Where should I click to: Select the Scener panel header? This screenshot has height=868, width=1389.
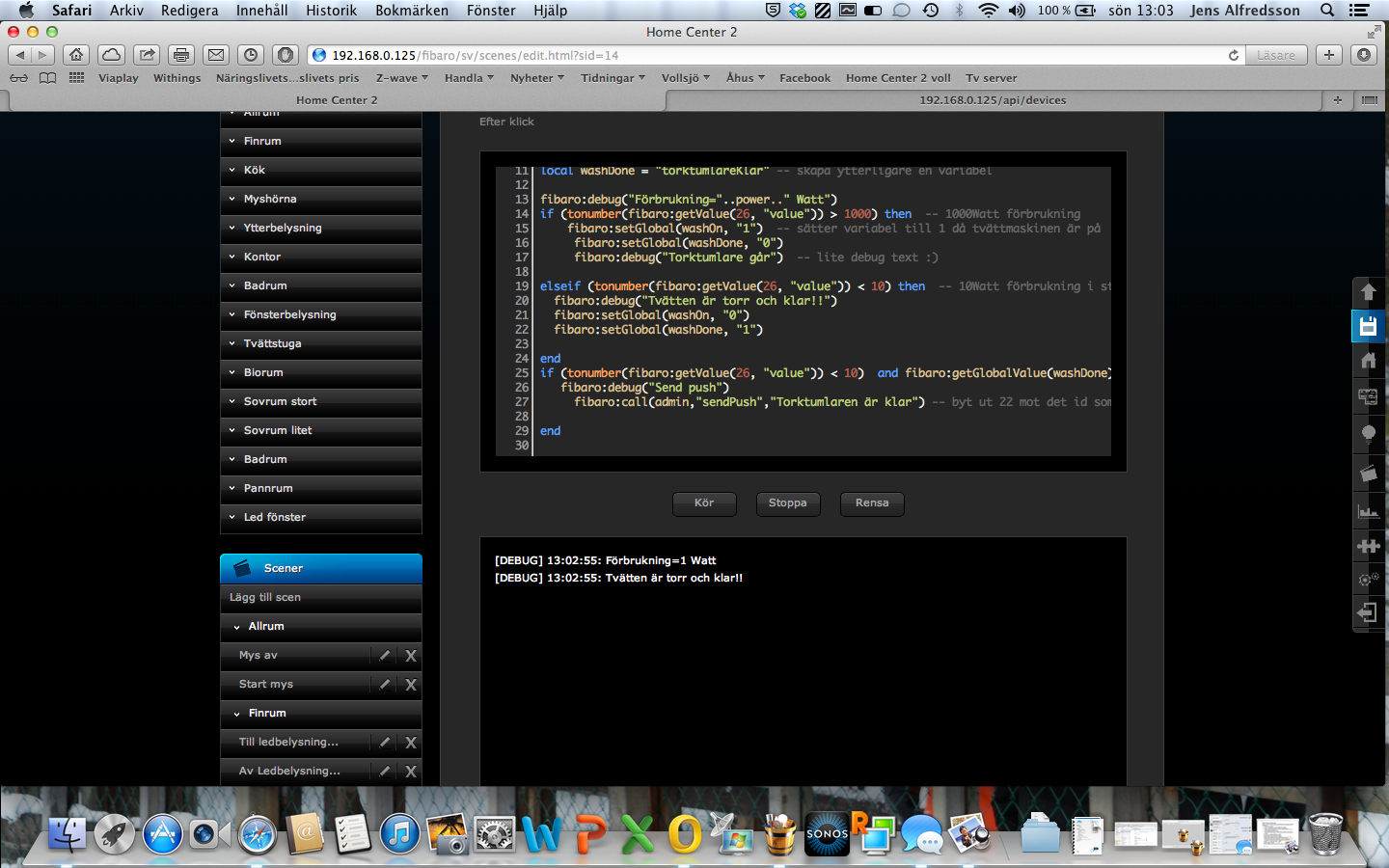tap(321, 568)
